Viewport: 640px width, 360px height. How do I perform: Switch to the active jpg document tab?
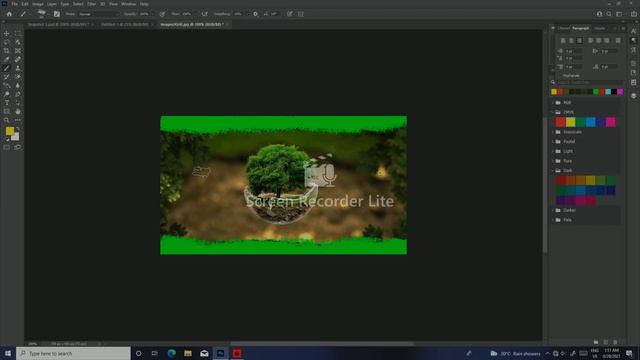[x=191, y=24]
